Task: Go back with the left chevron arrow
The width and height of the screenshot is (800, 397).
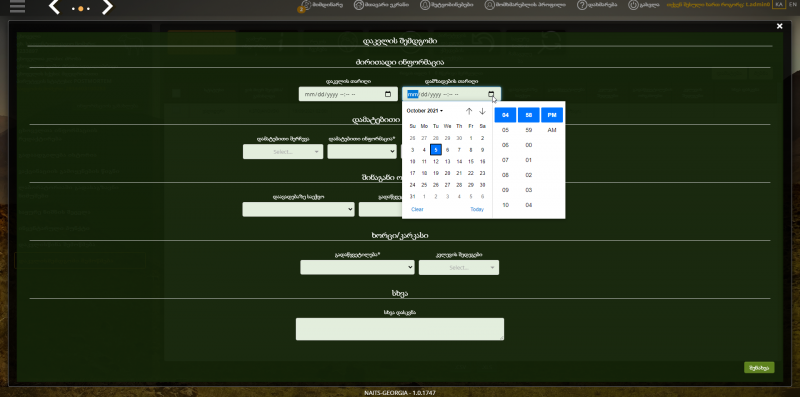Action: click(54, 7)
